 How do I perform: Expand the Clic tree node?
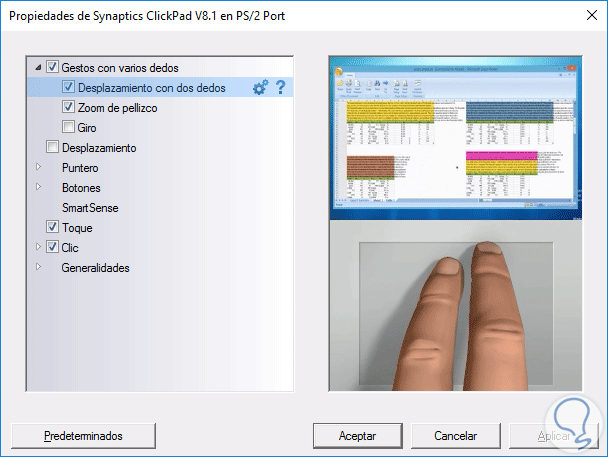pos(38,247)
